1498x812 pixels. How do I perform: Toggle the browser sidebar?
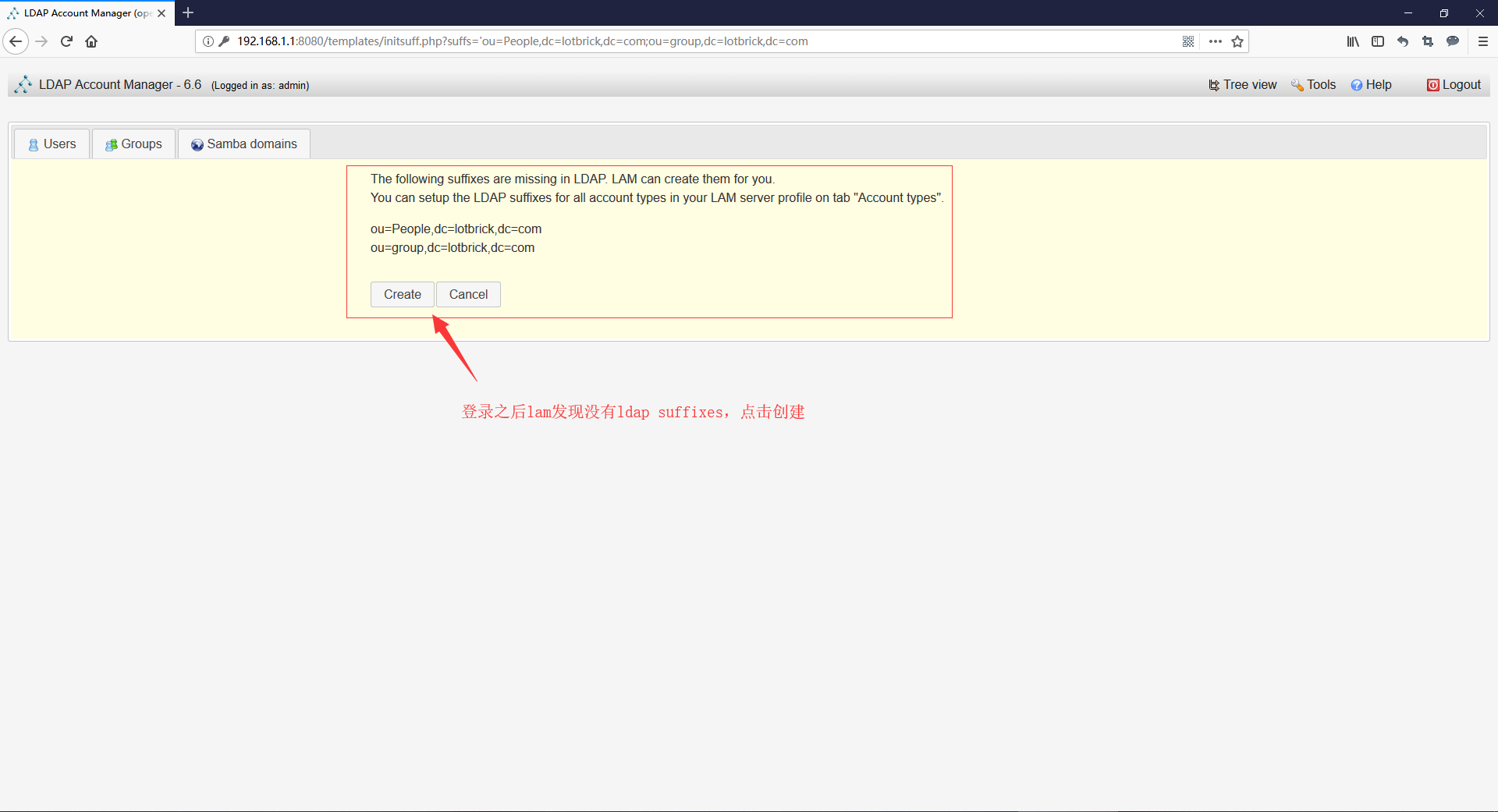click(1378, 41)
